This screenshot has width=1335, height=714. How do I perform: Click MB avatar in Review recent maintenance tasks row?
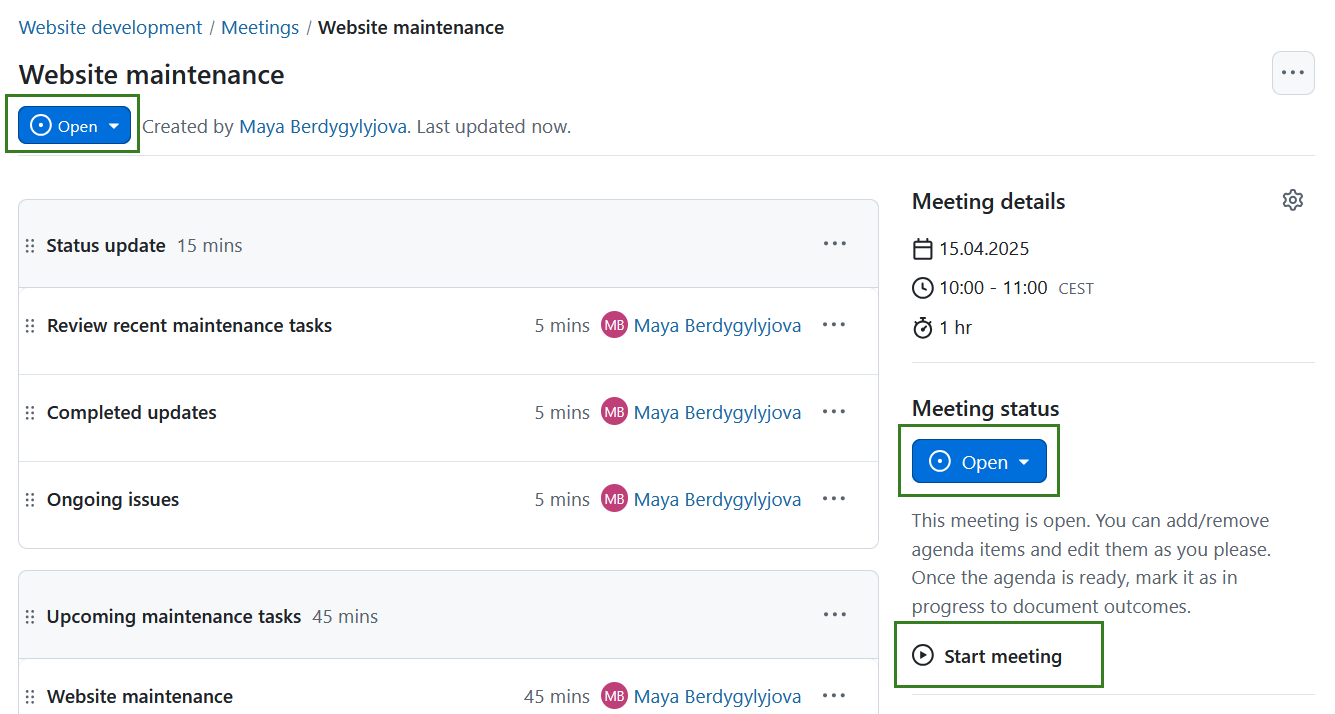[614, 325]
